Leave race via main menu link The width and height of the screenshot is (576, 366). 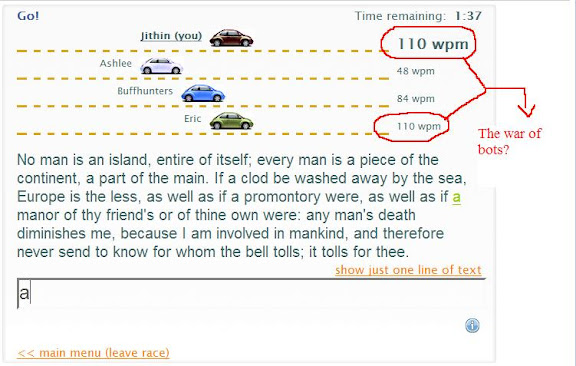point(93,353)
